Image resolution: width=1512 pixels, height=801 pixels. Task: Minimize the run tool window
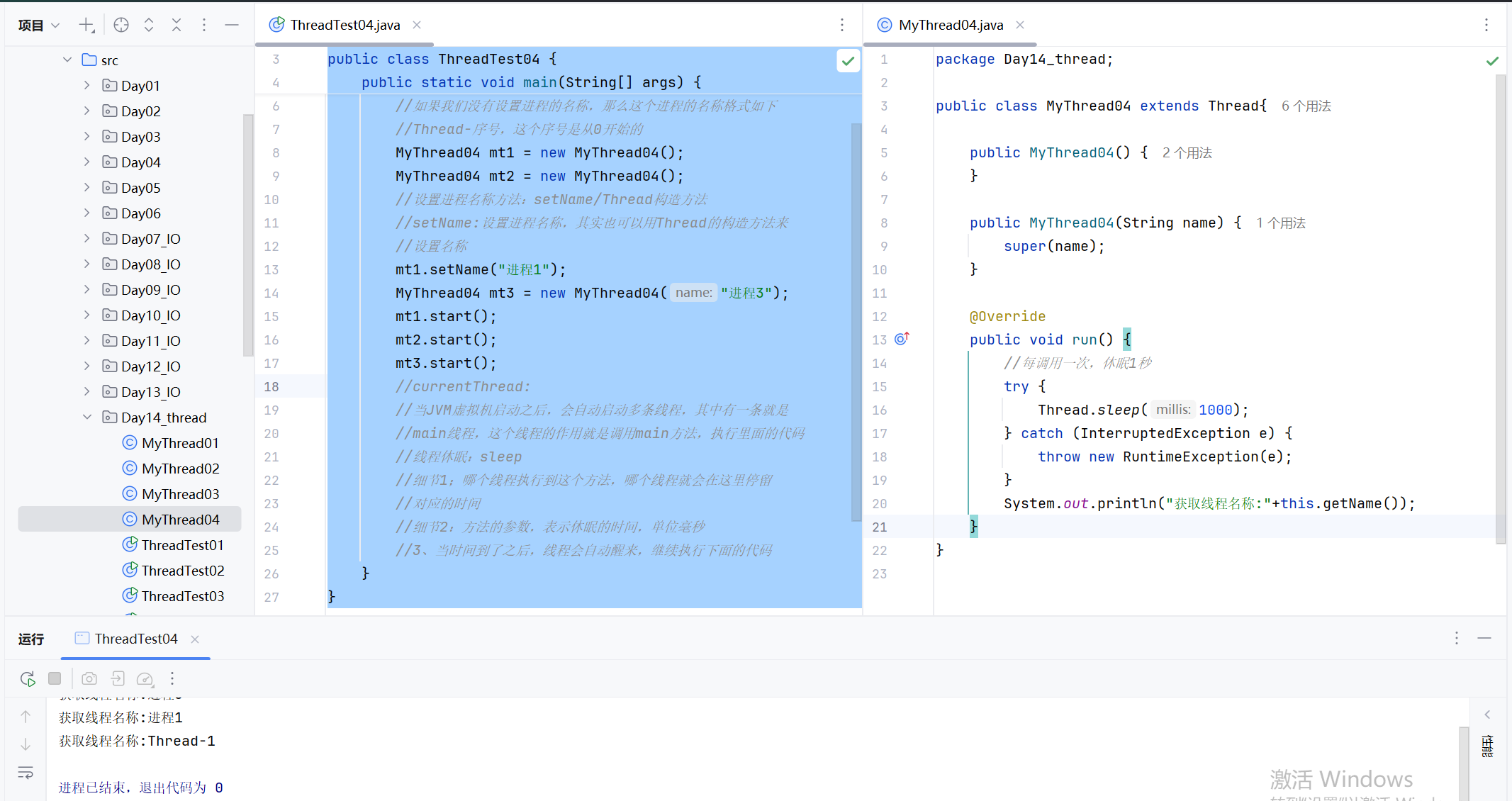tap(1484, 638)
